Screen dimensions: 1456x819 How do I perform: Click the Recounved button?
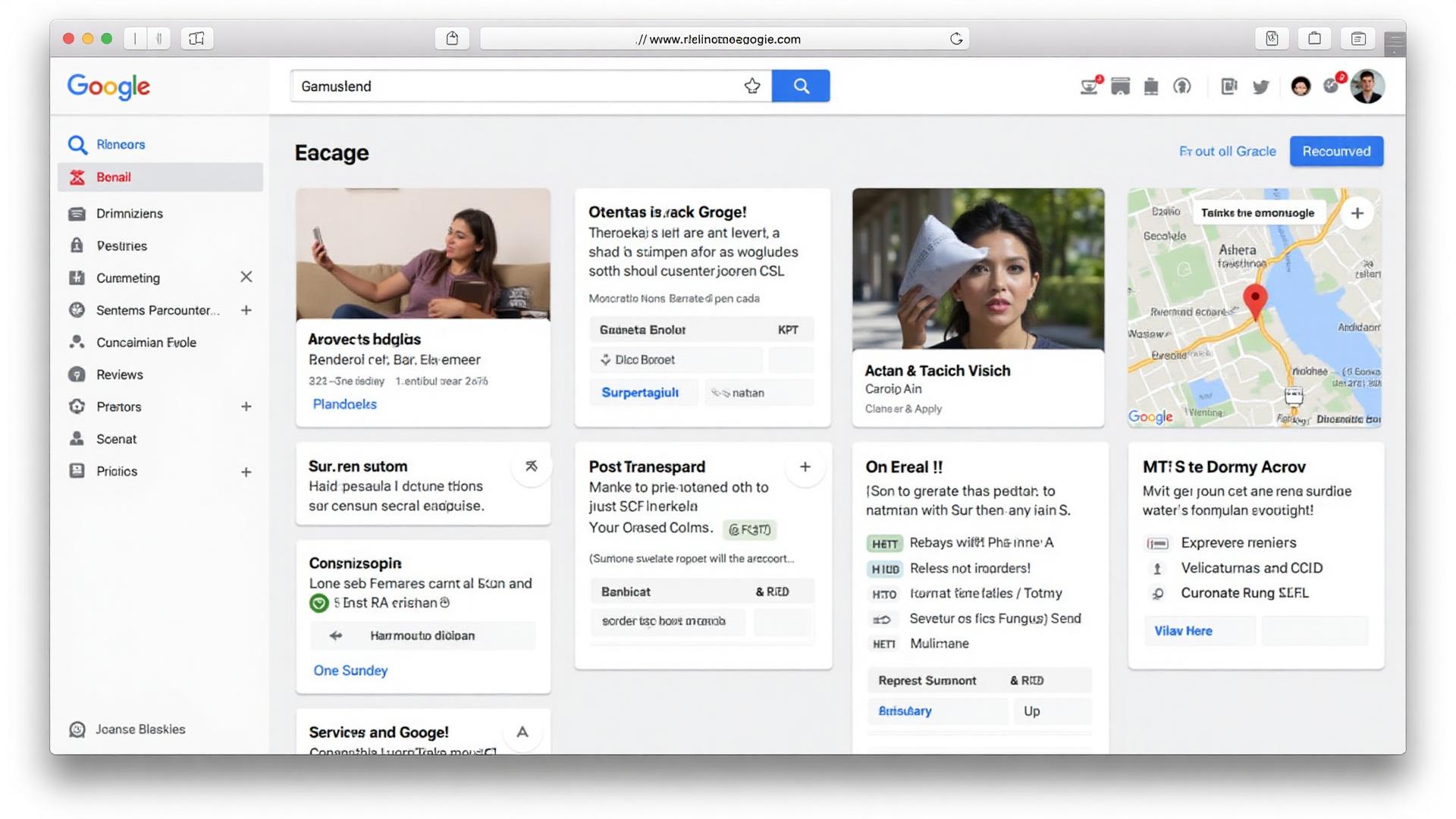[x=1336, y=151]
